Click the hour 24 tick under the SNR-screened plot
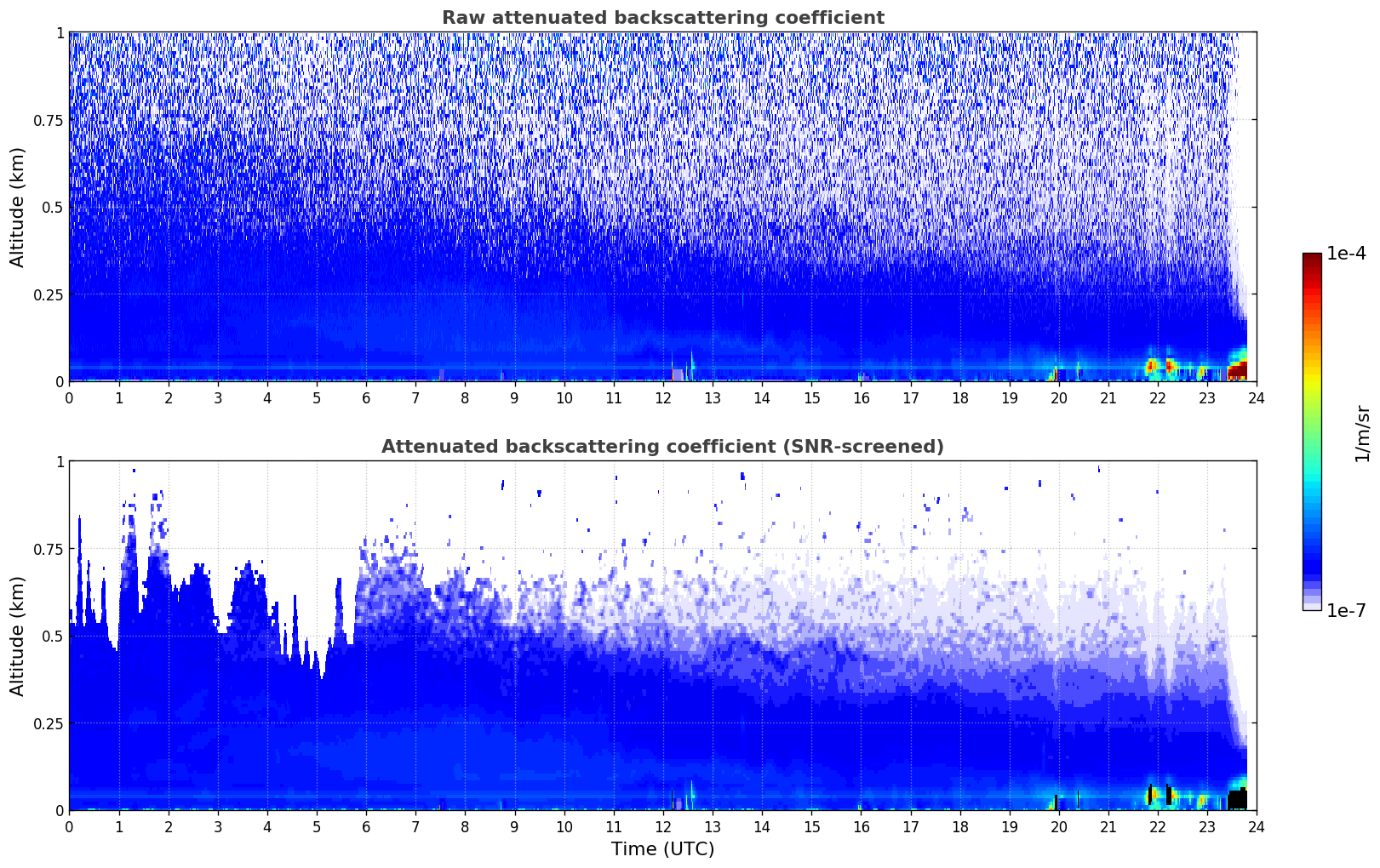This screenshot has width=1380, height=868. (x=1257, y=826)
